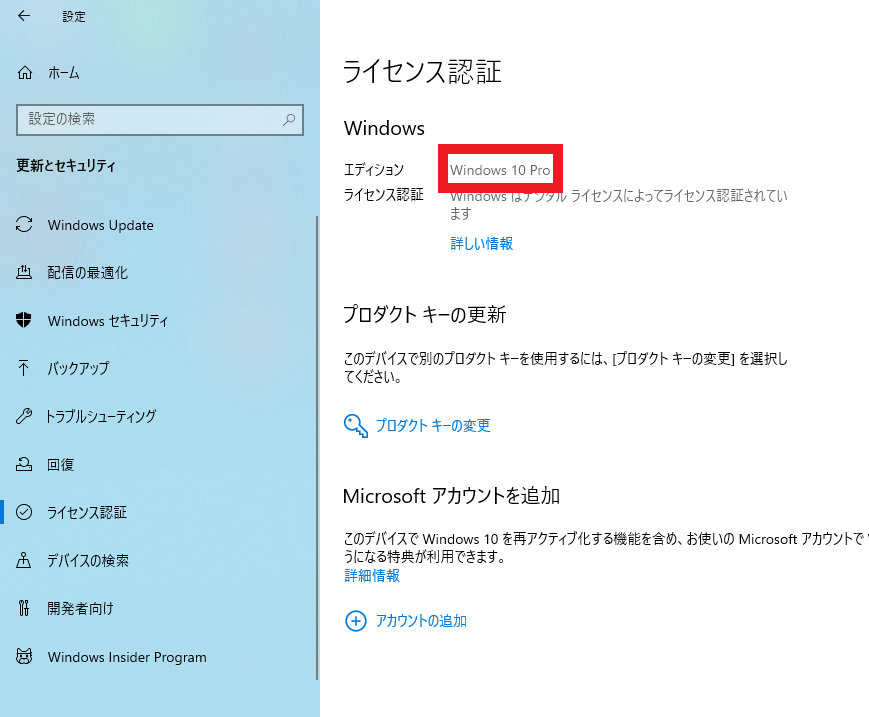Click the delivery optimization icon
869x717 pixels.
click(x=25, y=273)
